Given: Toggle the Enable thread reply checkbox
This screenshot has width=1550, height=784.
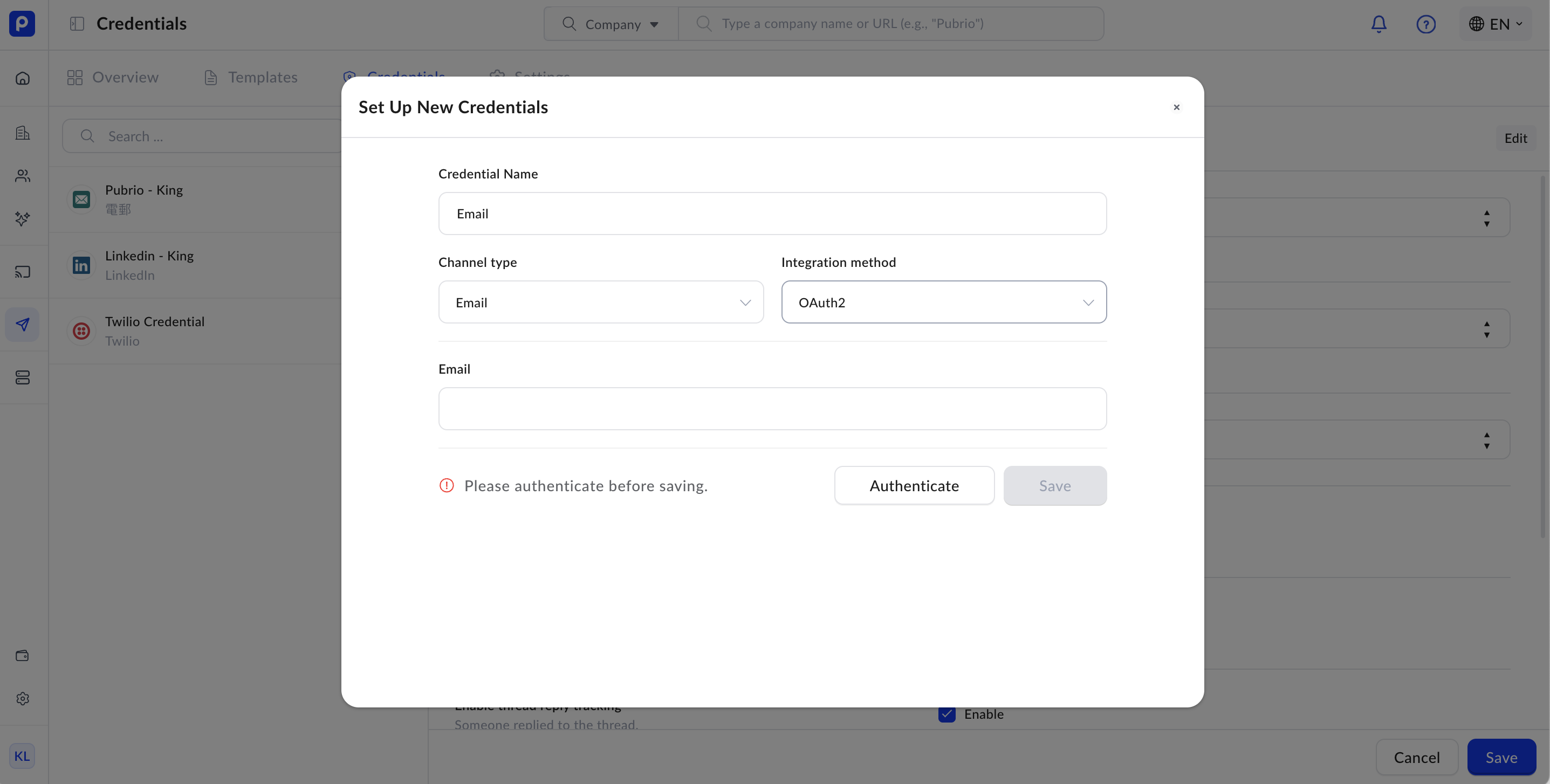Looking at the screenshot, I should pos(947,714).
